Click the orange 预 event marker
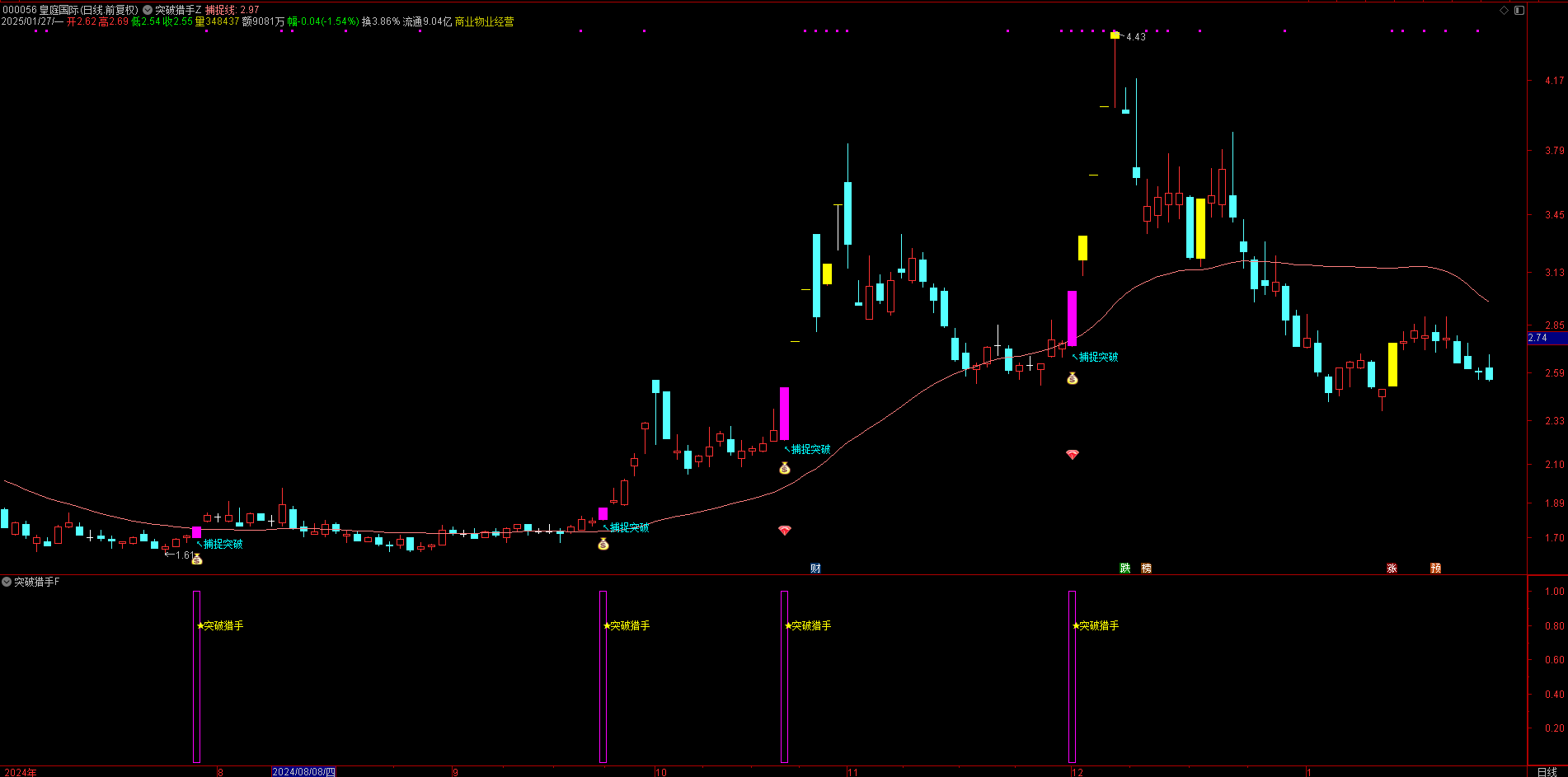Viewport: 1568px width, 777px height. pos(1435,568)
